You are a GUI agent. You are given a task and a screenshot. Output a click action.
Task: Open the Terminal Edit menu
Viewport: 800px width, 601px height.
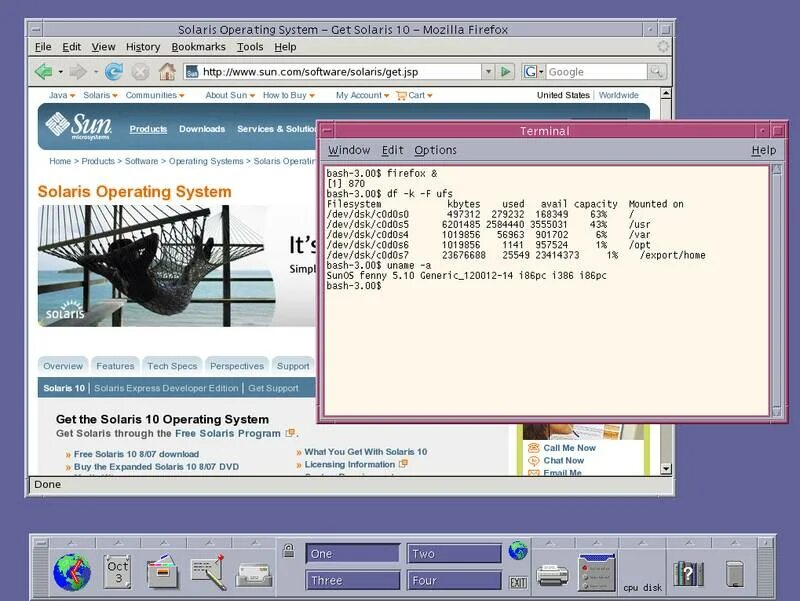click(x=392, y=150)
